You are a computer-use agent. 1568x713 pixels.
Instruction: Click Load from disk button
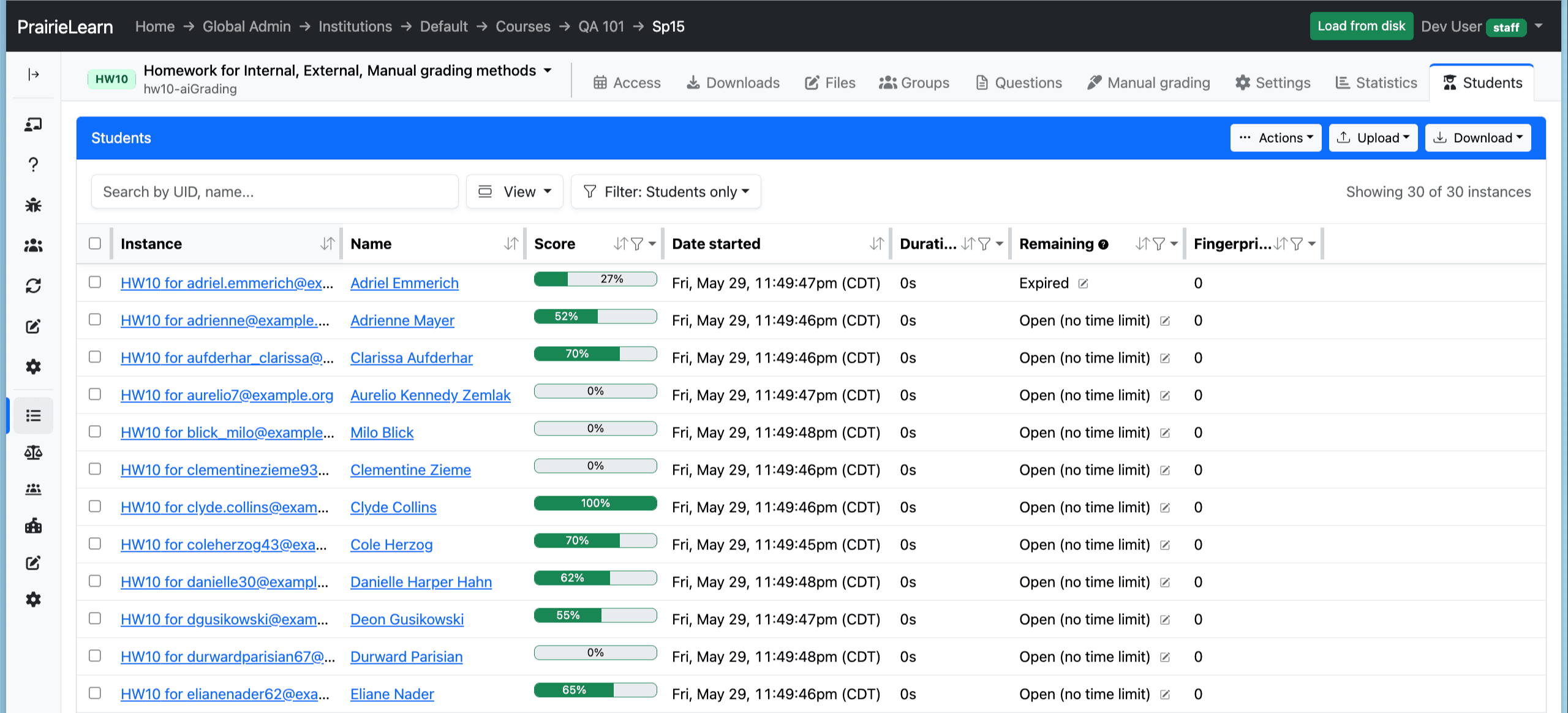click(1361, 26)
